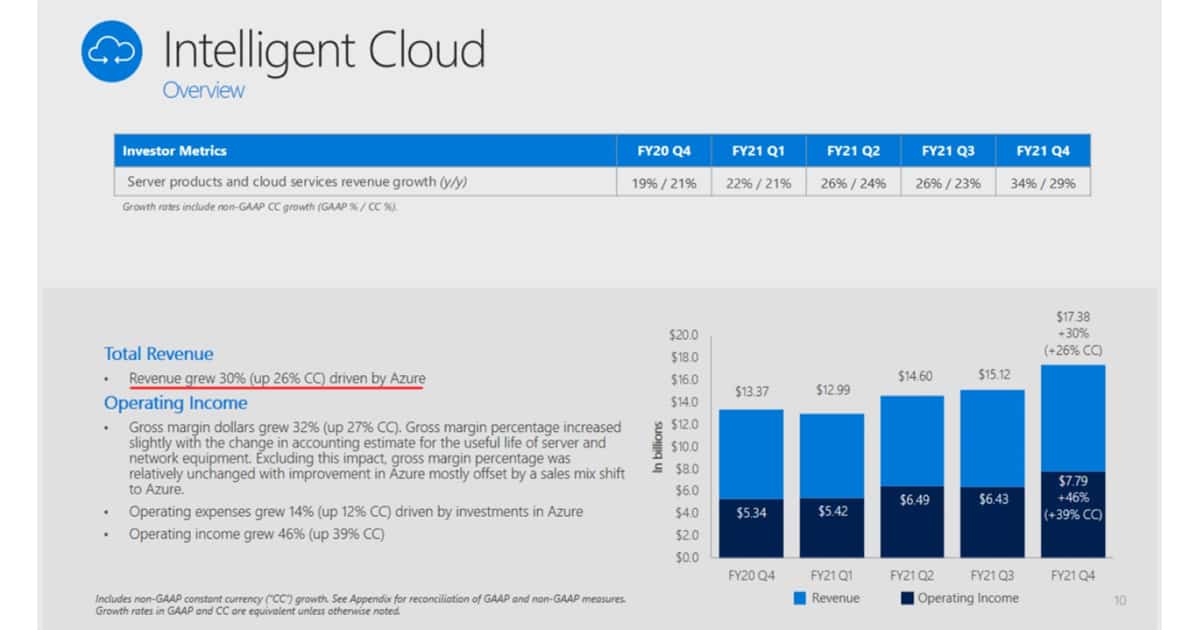Open the "Overview" subtitle link

pos(203,90)
